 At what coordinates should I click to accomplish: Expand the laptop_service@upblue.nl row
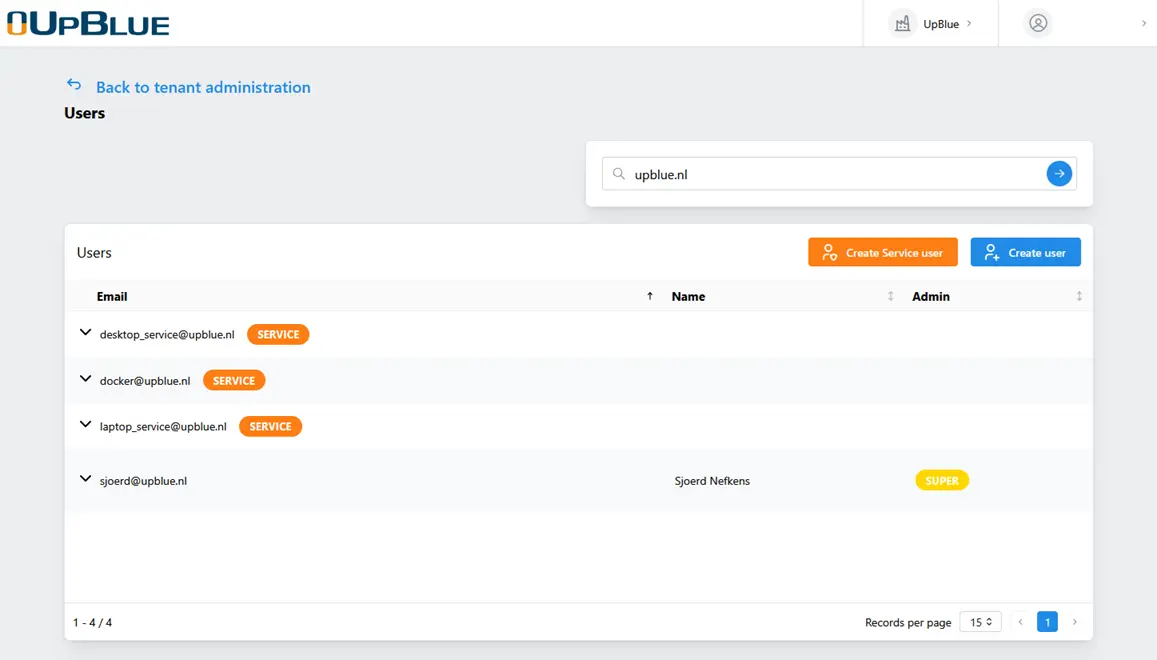coord(85,425)
